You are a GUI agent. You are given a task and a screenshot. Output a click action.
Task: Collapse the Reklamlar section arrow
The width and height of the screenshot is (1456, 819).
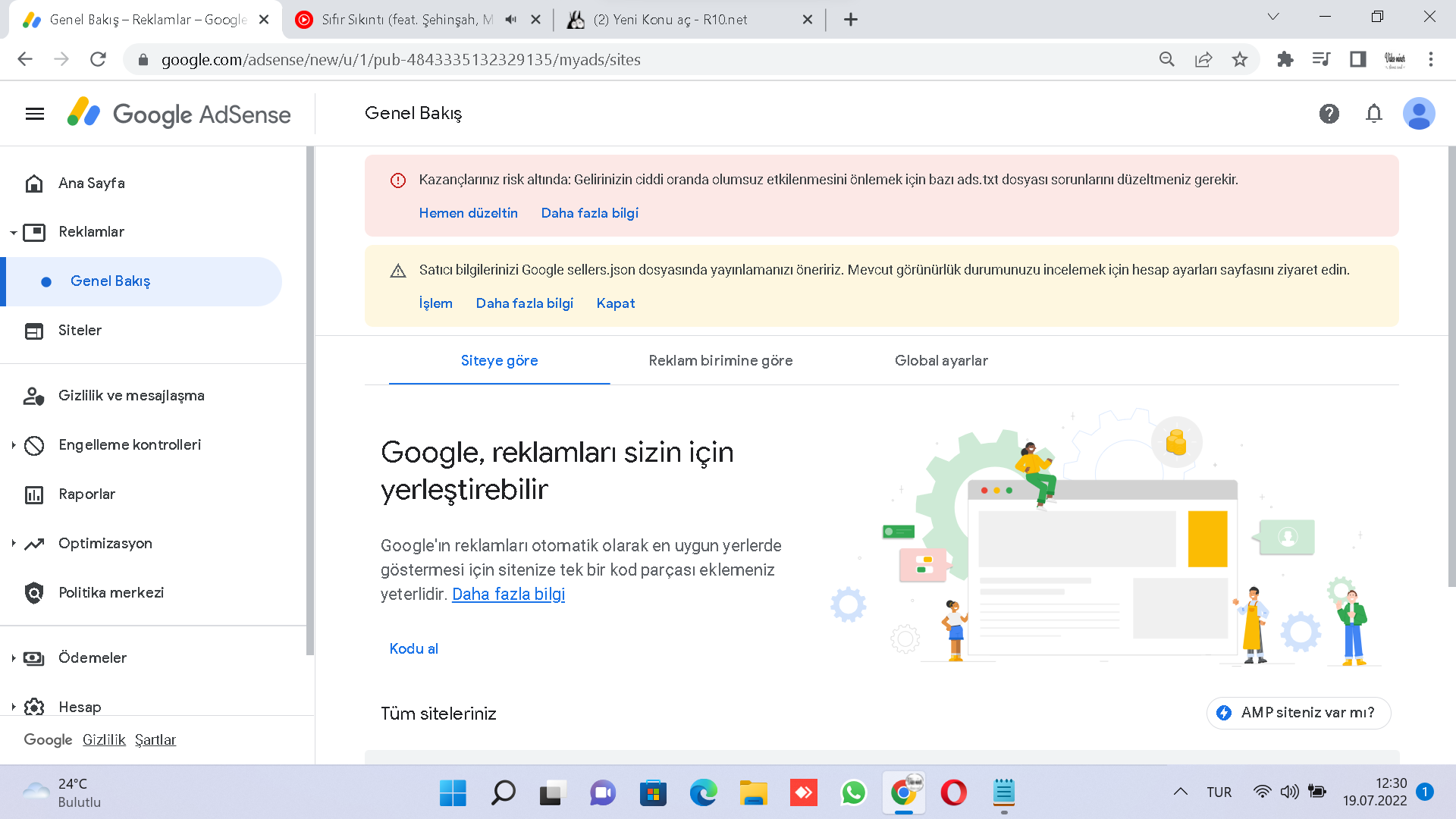point(13,233)
